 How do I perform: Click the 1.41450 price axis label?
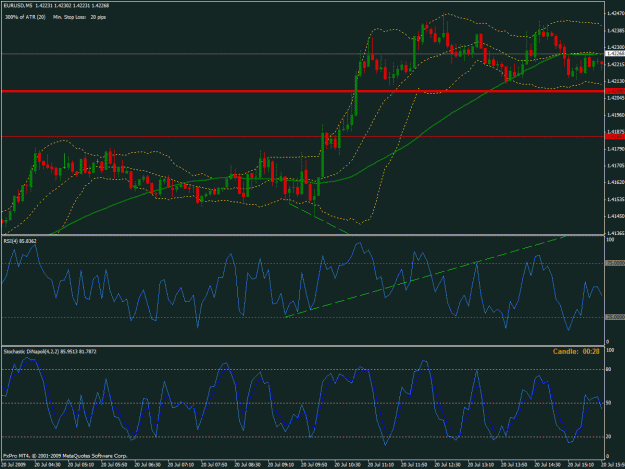pyautogui.click(x=616, y=216)
